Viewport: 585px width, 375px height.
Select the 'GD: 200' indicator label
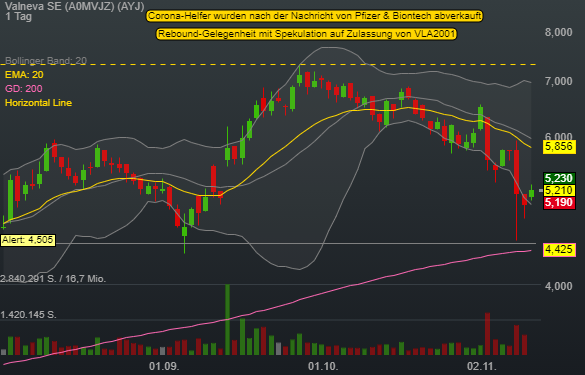point(24,89)
